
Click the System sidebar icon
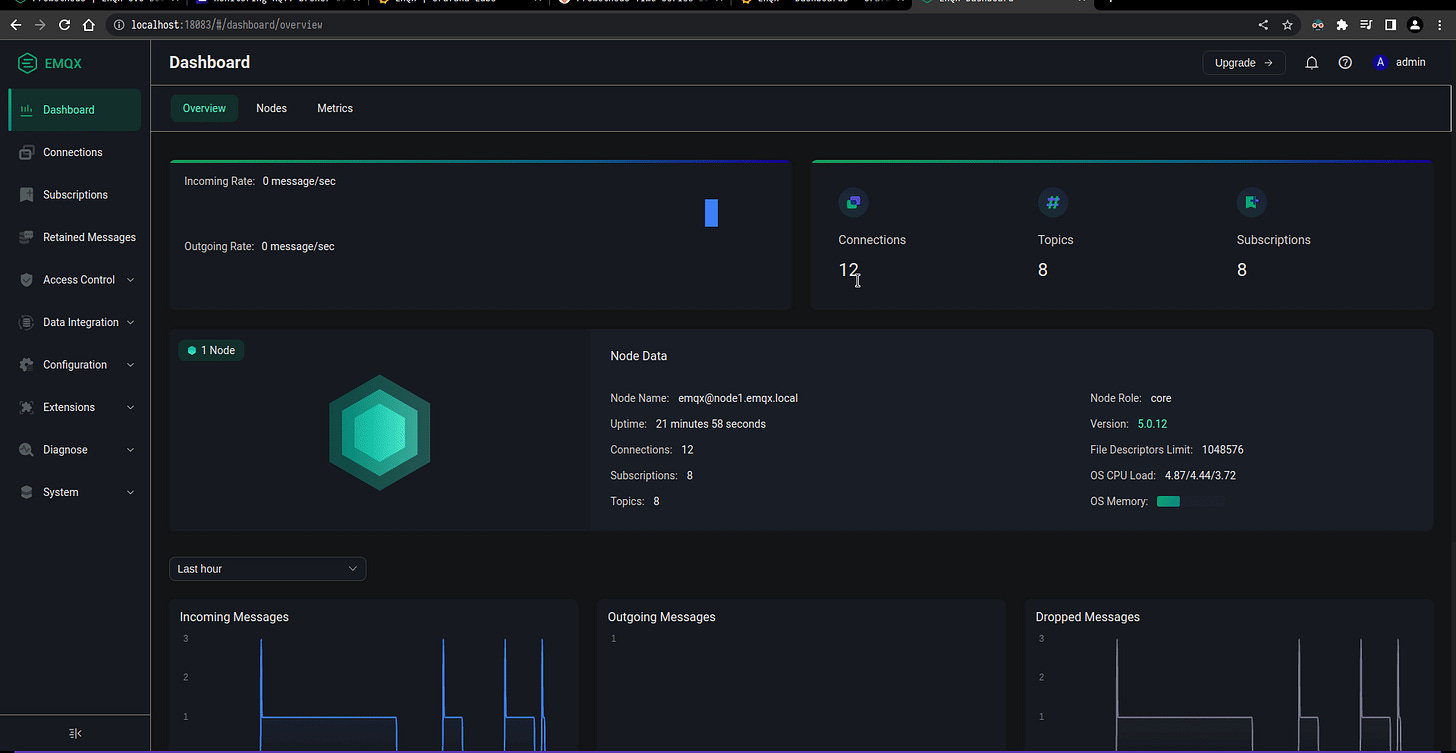[26, 492]
